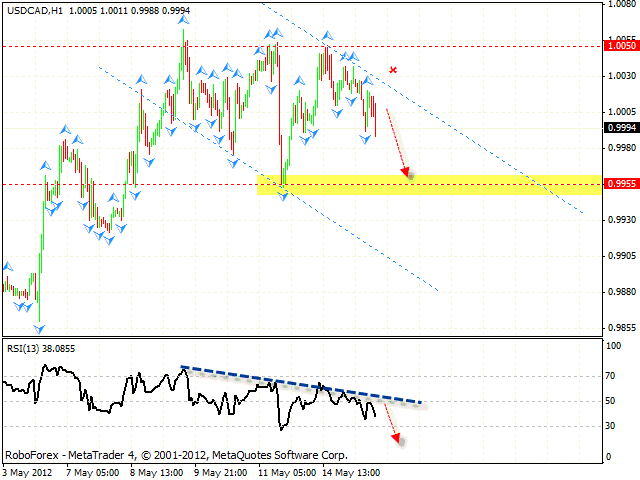This screenshot has width=640, height=480.
Task: Click the 1.0080 price axis label
Action: tap(621, 4)
